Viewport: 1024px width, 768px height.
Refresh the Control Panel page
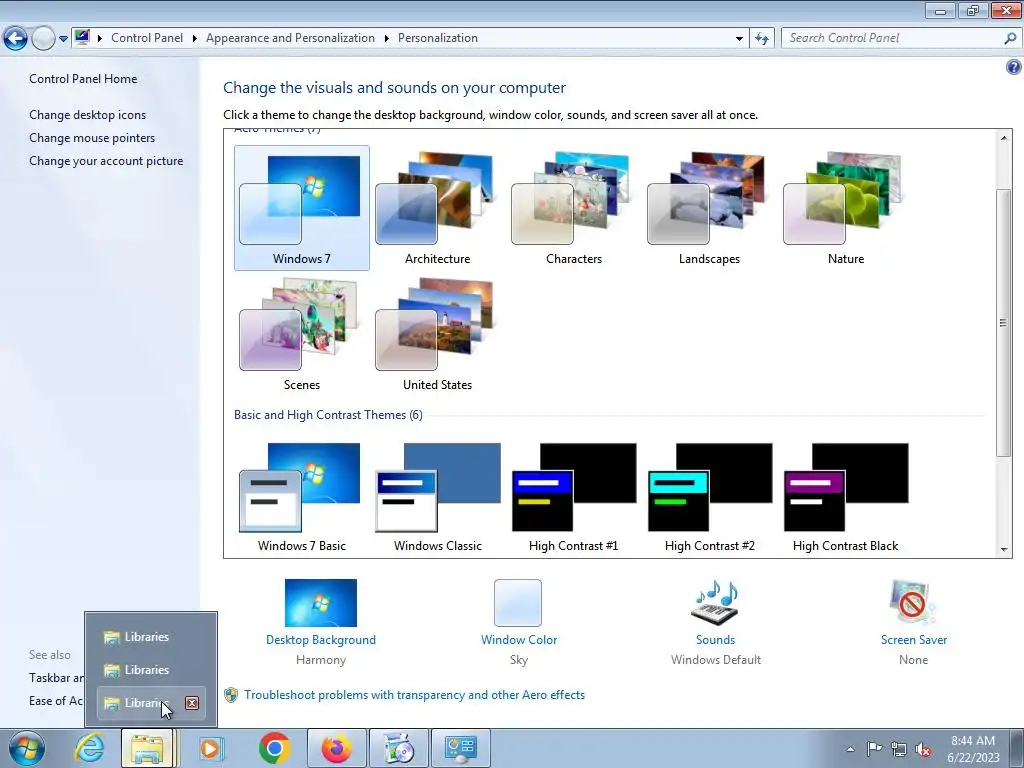tap(761, 39)
